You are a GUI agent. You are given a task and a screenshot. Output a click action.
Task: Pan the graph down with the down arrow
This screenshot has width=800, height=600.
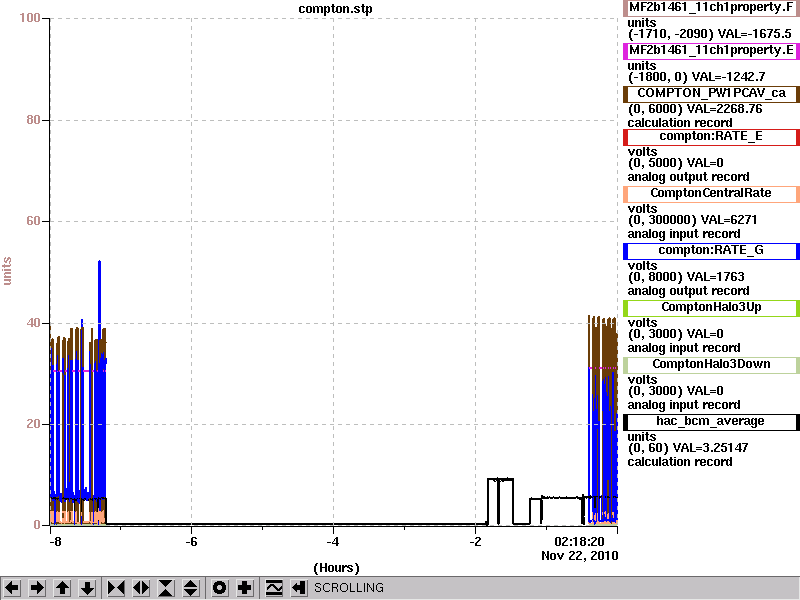coord(88,588)
